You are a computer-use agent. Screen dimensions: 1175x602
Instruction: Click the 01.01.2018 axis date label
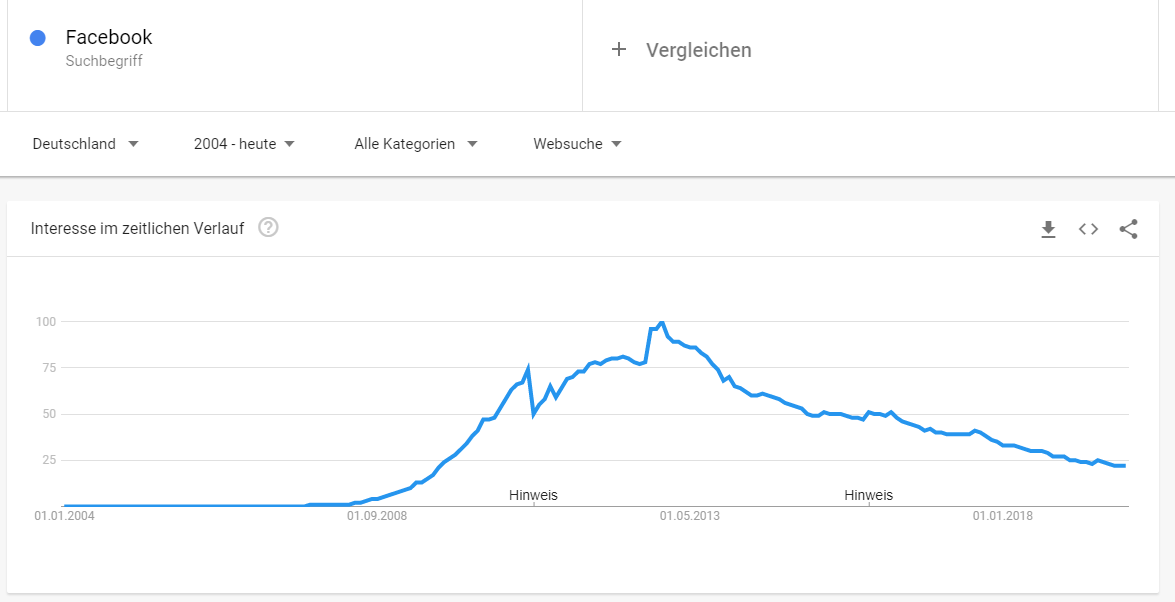pos(1003,517)
